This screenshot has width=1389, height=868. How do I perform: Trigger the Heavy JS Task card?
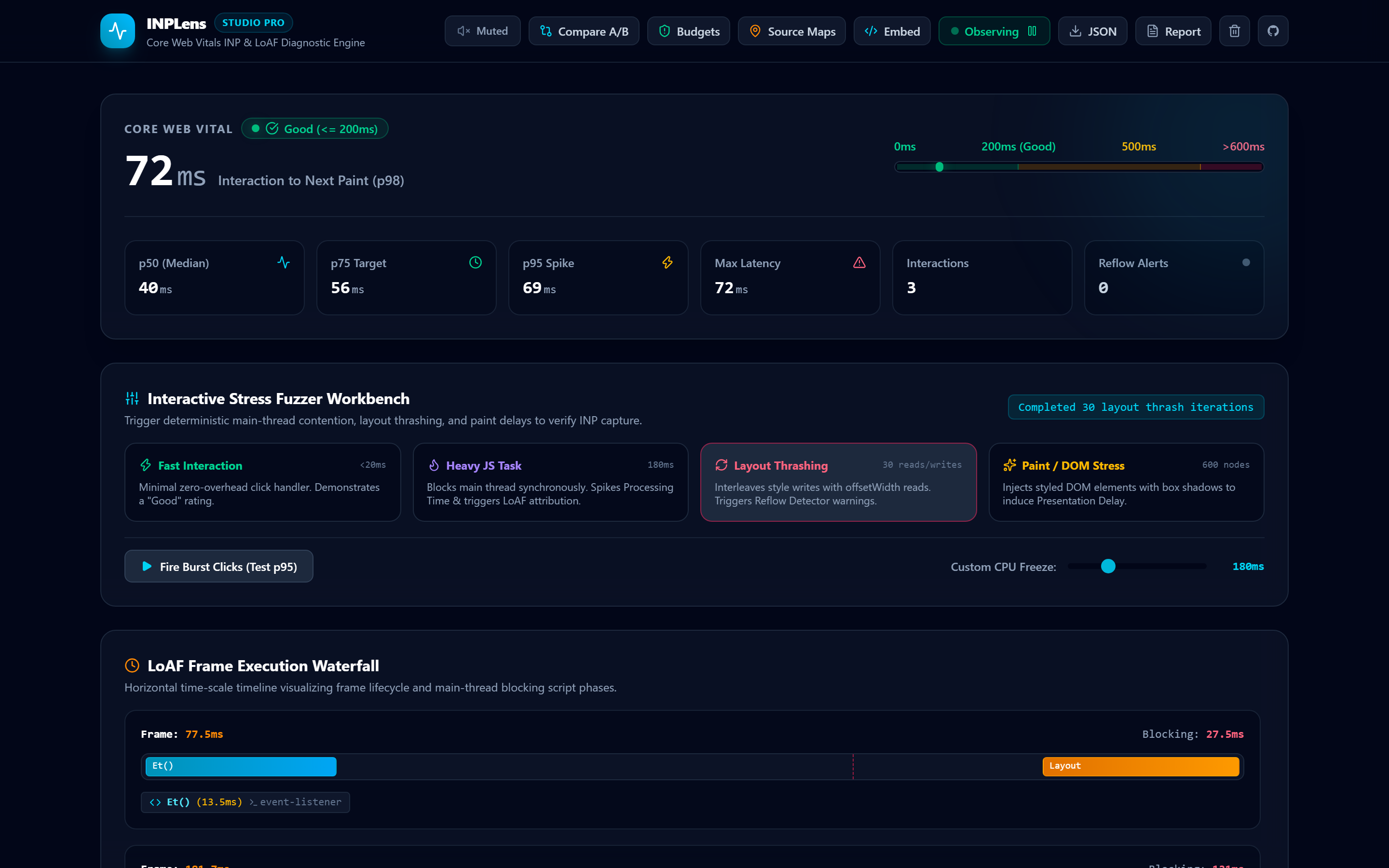tap(550, 482)
